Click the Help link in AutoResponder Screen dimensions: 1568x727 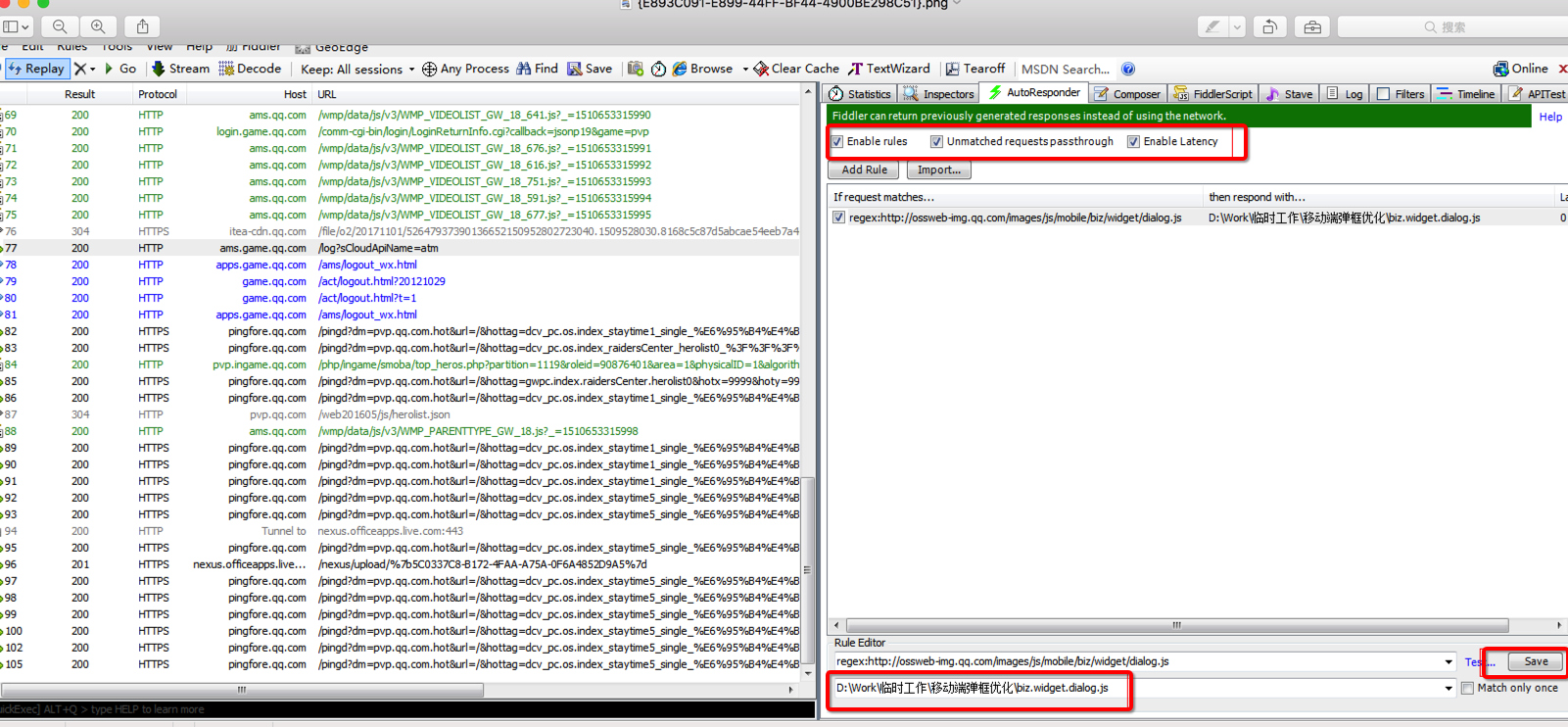point(1550,117)
